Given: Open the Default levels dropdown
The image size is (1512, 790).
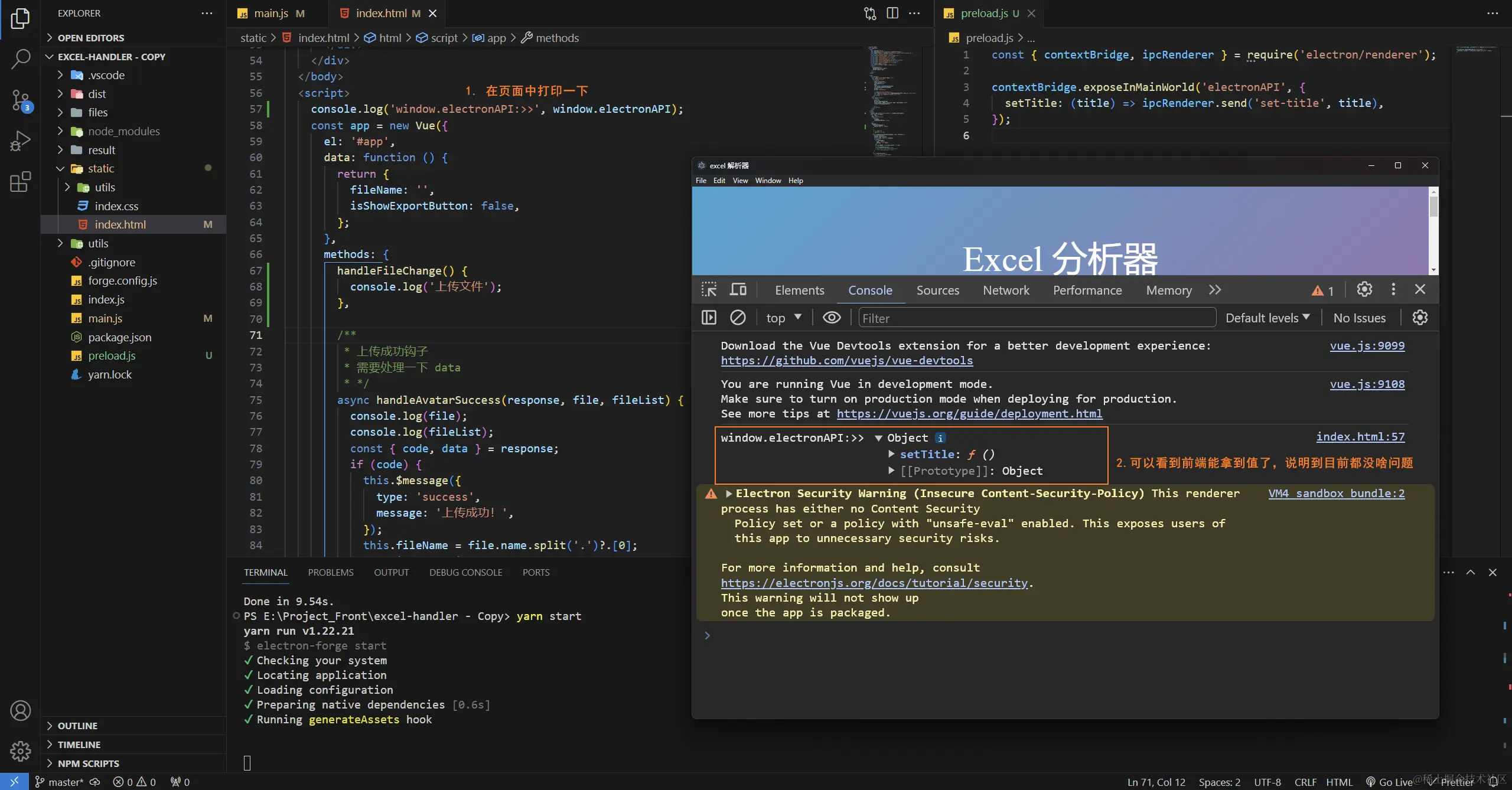Looking at the screenshot, I should (1267, 318).
